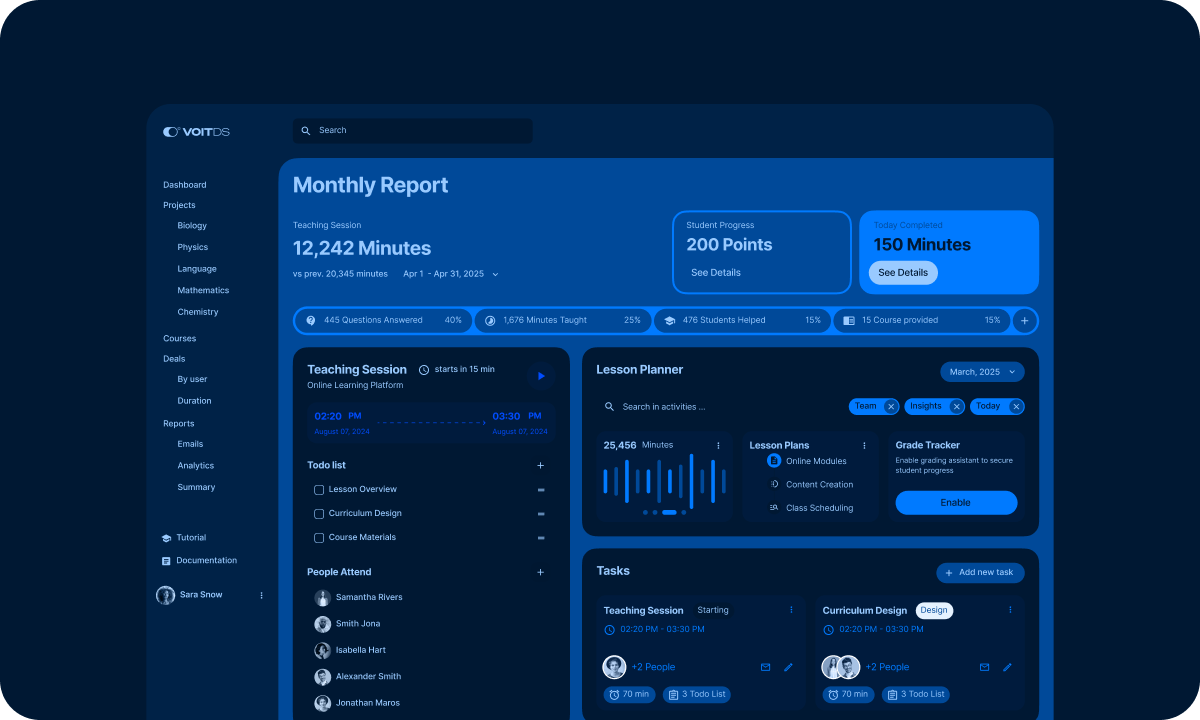Screen dimensions: 1200x720
Task: Edit the Curriculum Design task with pencil
Action: (1007, 667)
